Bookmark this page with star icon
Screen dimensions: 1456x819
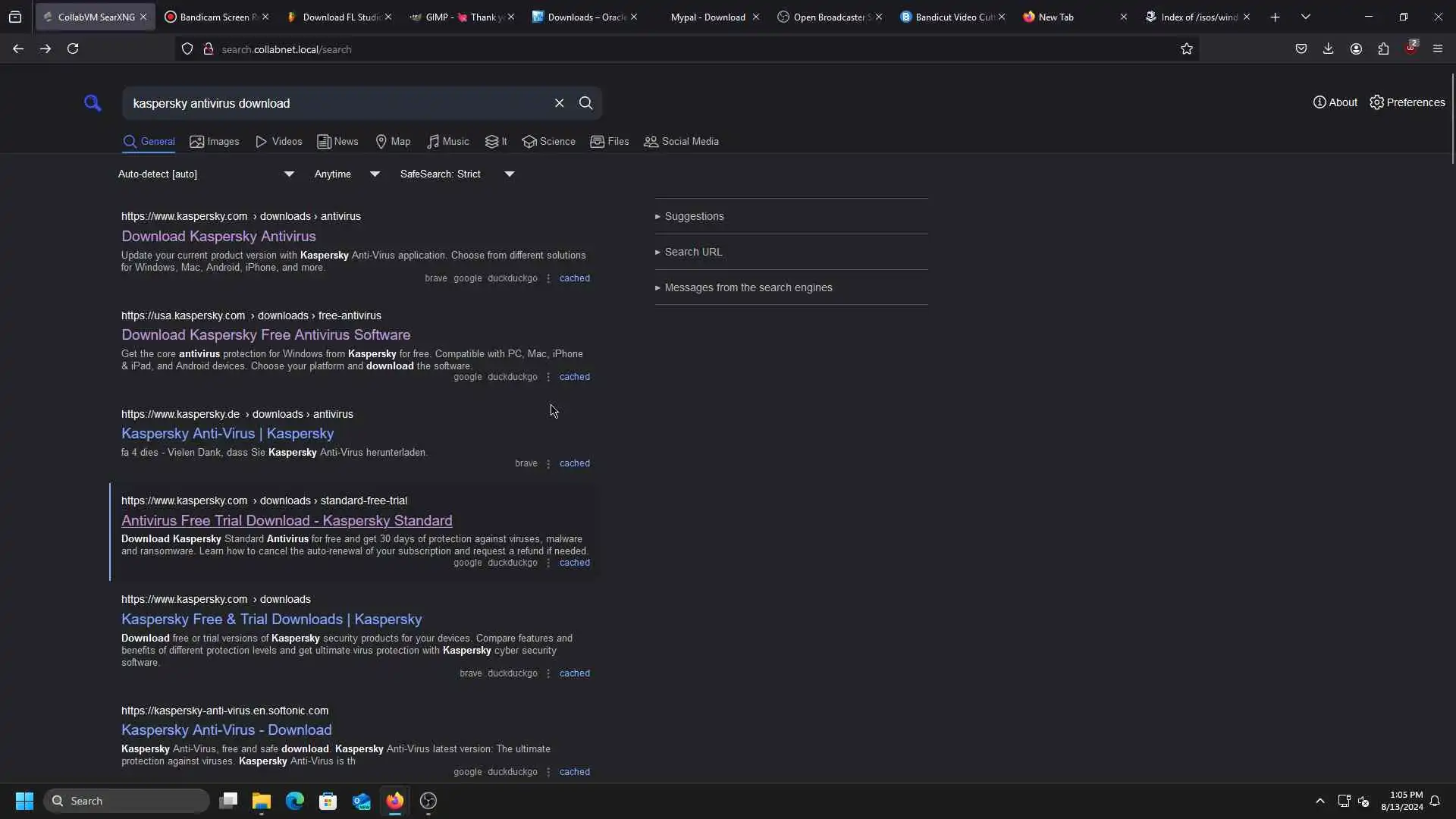click(x=1186, y=49)
